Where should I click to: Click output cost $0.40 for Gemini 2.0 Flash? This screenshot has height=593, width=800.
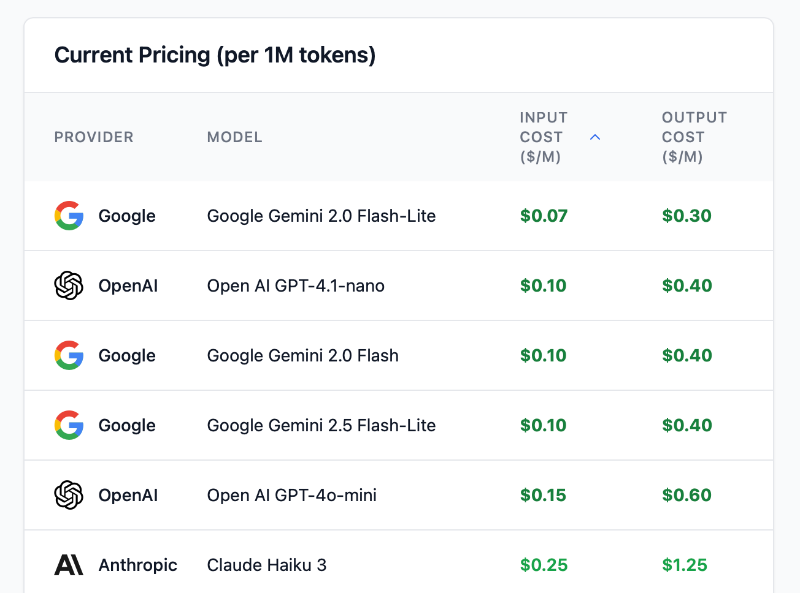[x=687, y=356]
